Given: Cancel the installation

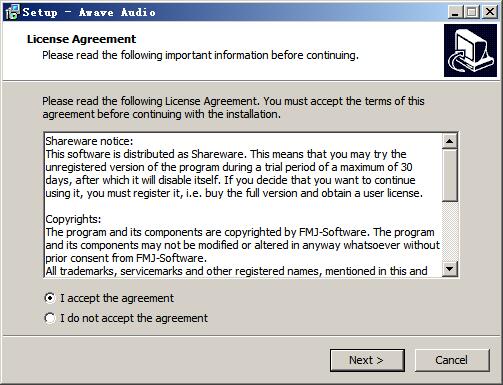Looking at the screenshot, I should point(452,360).
